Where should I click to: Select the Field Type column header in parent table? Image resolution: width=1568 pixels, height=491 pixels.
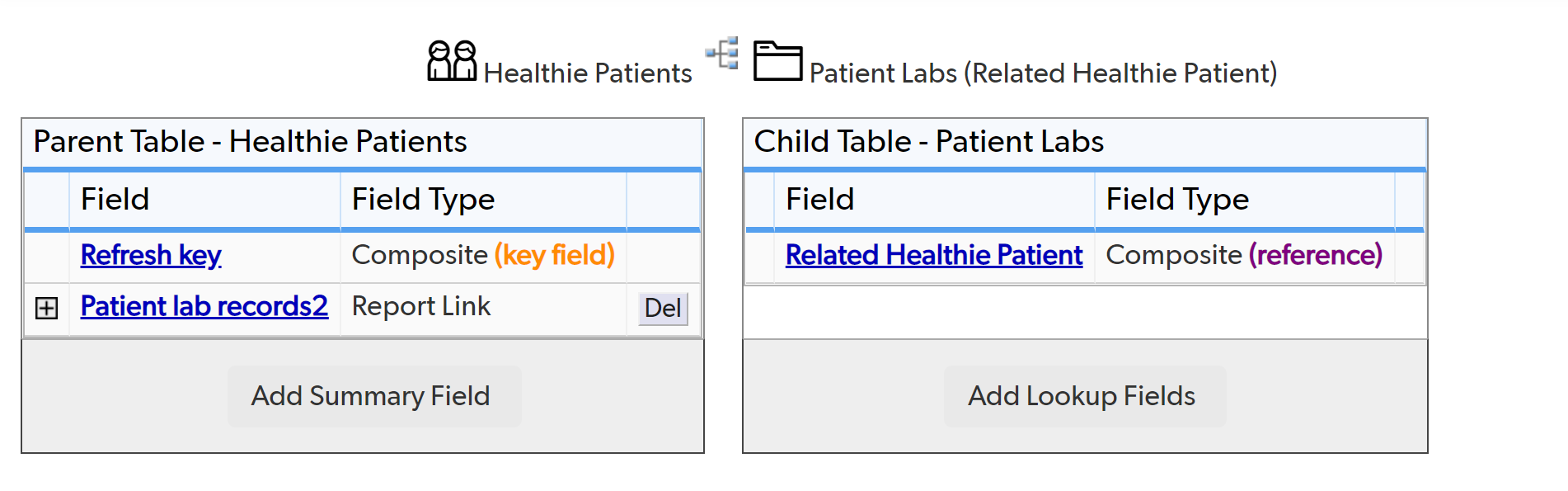[x=423, y=199]
